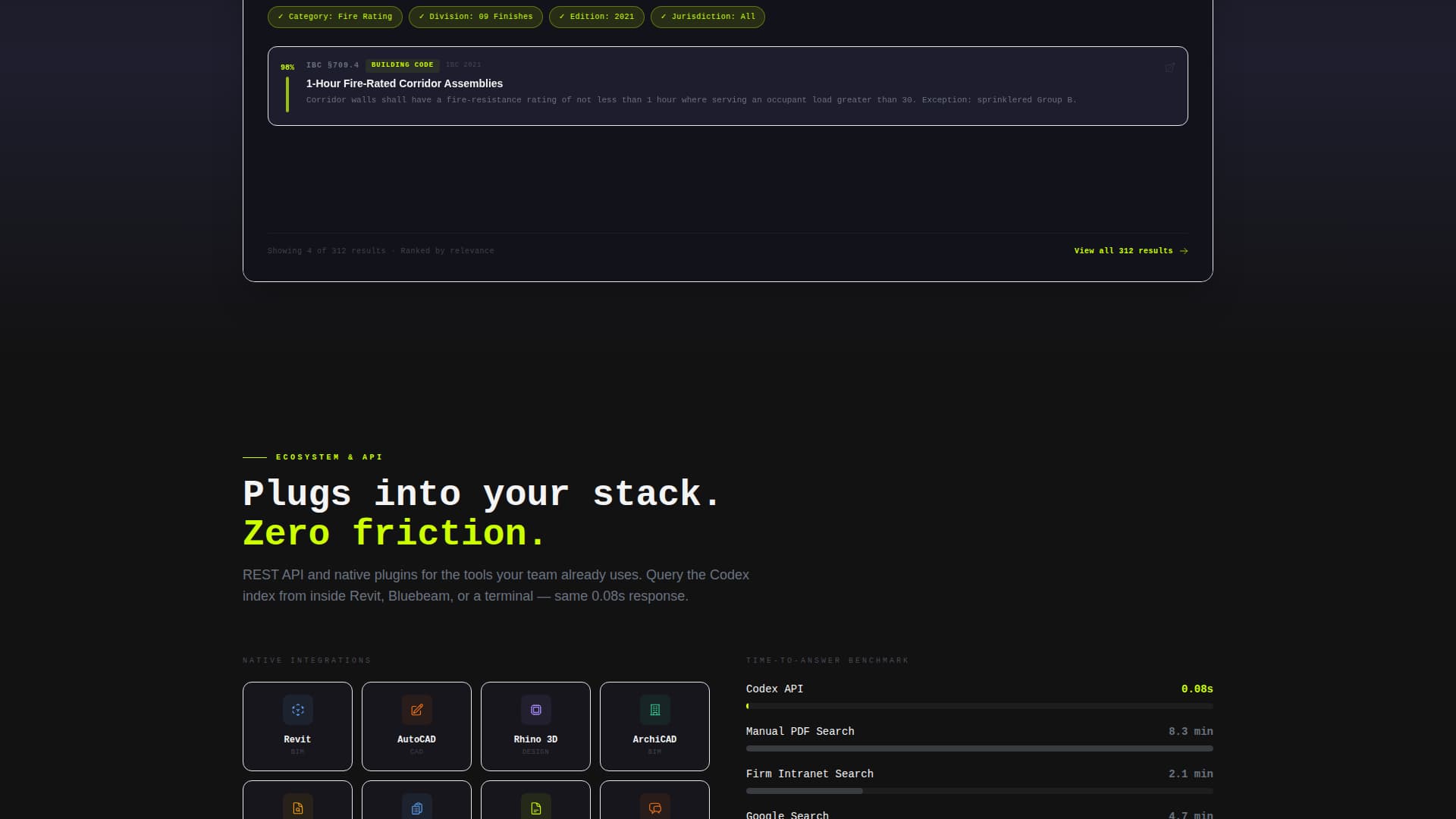Screen dimensions: 1456x819
Task: Select the AutoCAD card name label
Action: tap(416, 739)
